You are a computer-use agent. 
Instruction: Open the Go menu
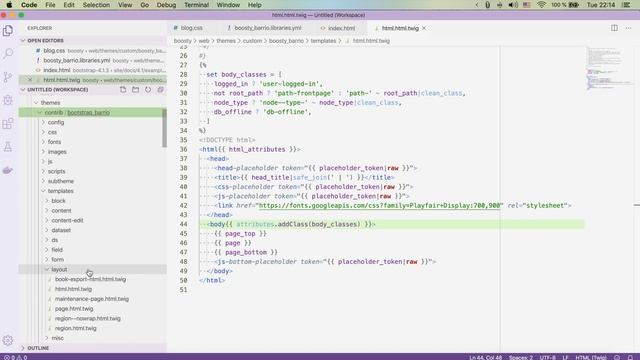tap(144, 5)
